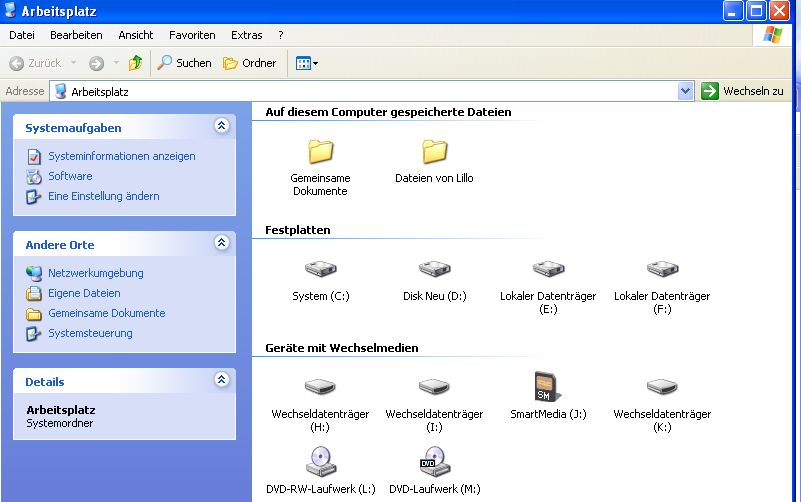Click the Auf diesem Computer gespeicherte Dateien header
This screenshot has height=502, width=801.
pos(388,112)
